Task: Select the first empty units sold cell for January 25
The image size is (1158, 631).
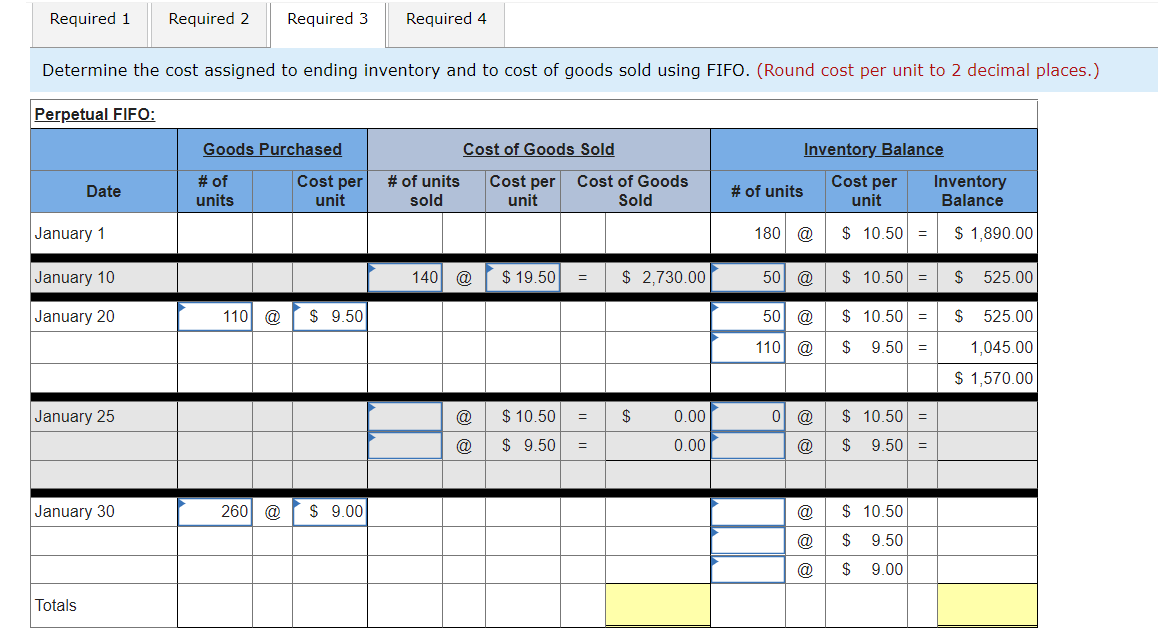Action: (404, 416)
